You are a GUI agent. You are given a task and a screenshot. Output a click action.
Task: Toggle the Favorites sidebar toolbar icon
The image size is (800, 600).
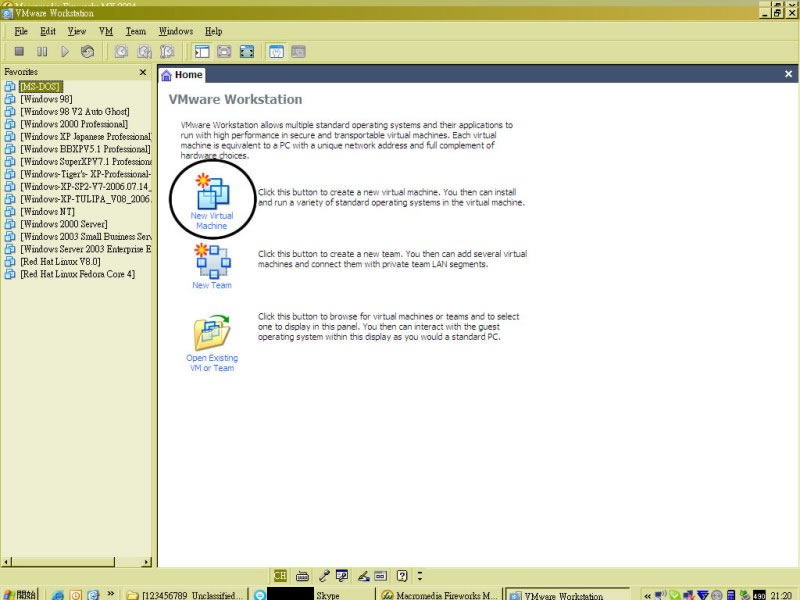202,52
